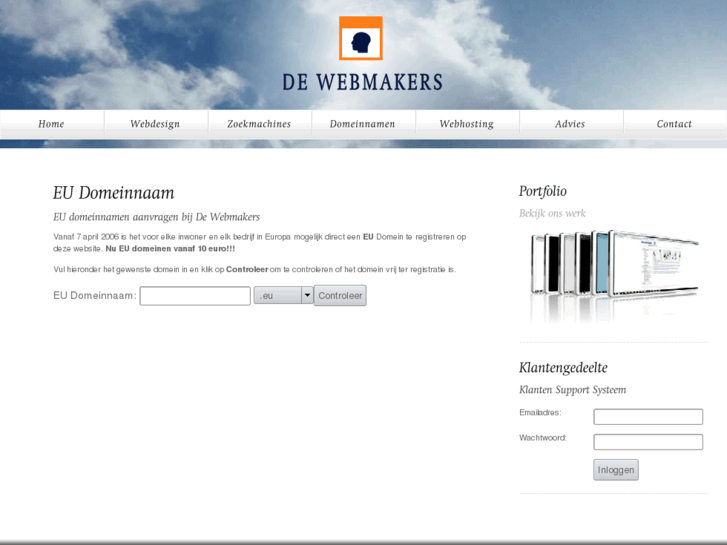Click the DE WEBMAKERS site title
Screen dimensions: 727x545
point(363,82)
